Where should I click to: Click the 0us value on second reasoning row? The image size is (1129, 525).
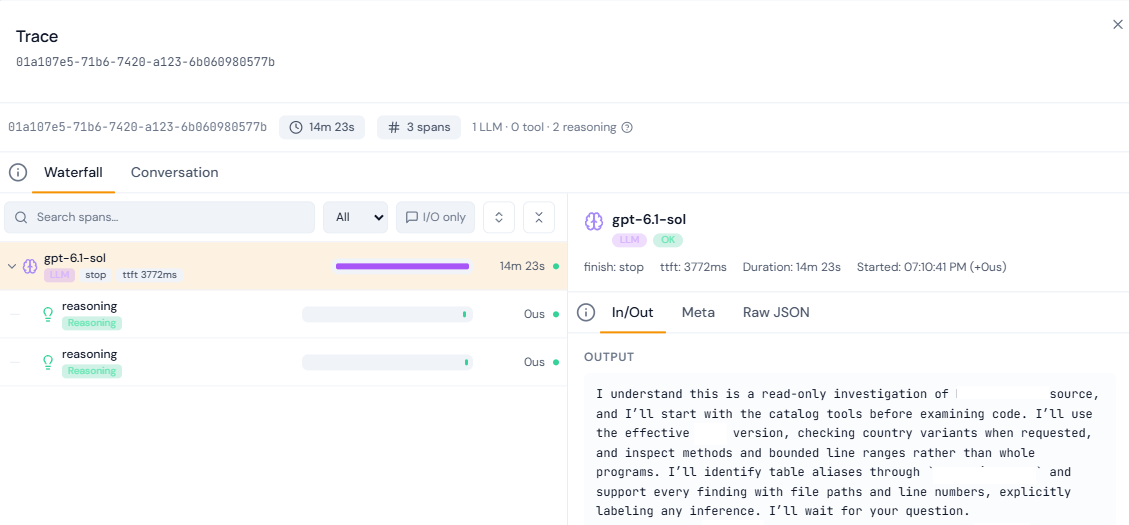coord(534,362)
